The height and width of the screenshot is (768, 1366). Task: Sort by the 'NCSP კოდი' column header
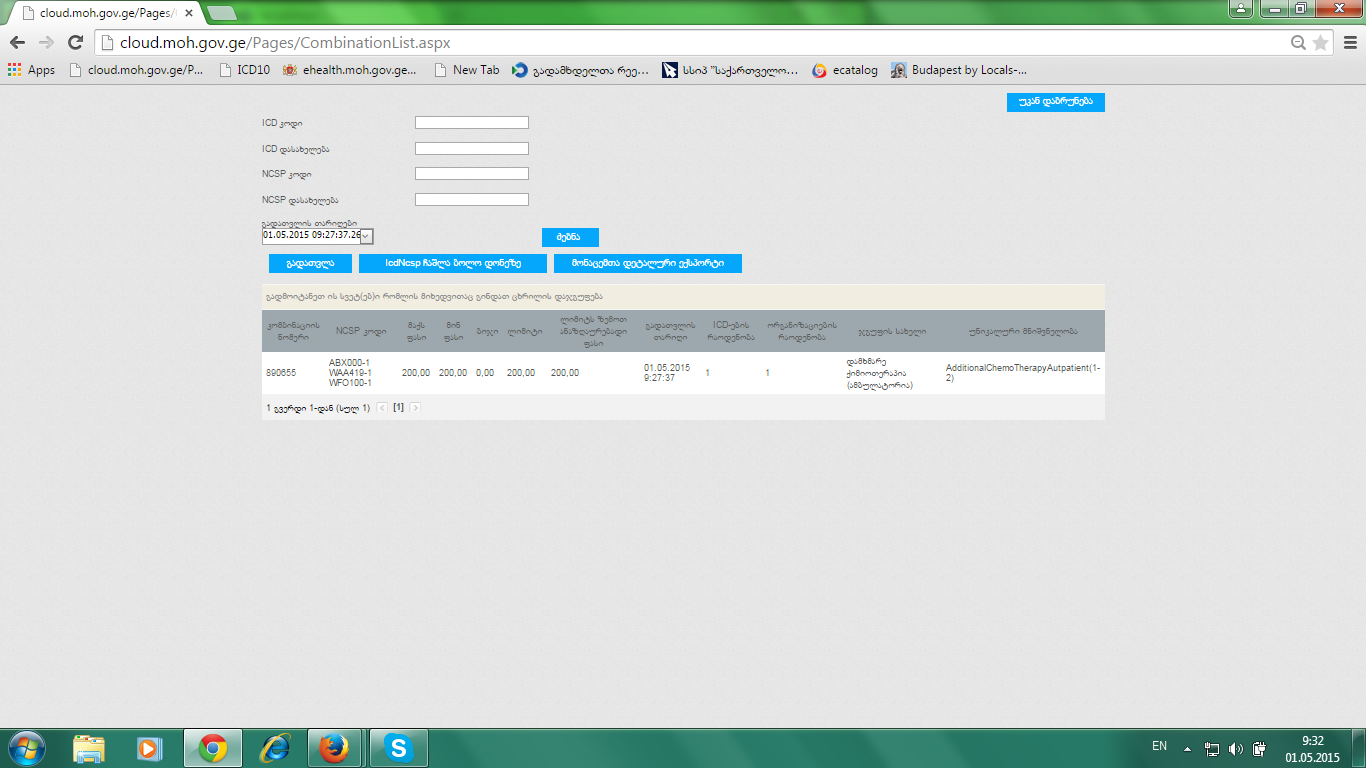tap(361, 331)
